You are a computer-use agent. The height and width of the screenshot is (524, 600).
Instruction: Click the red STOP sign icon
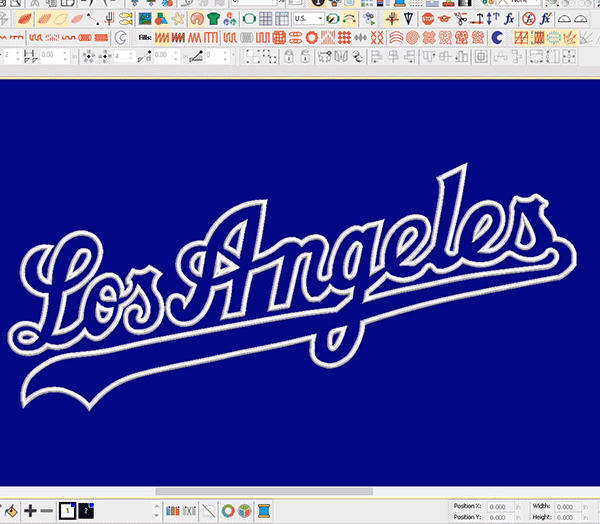tap(428, 19)
